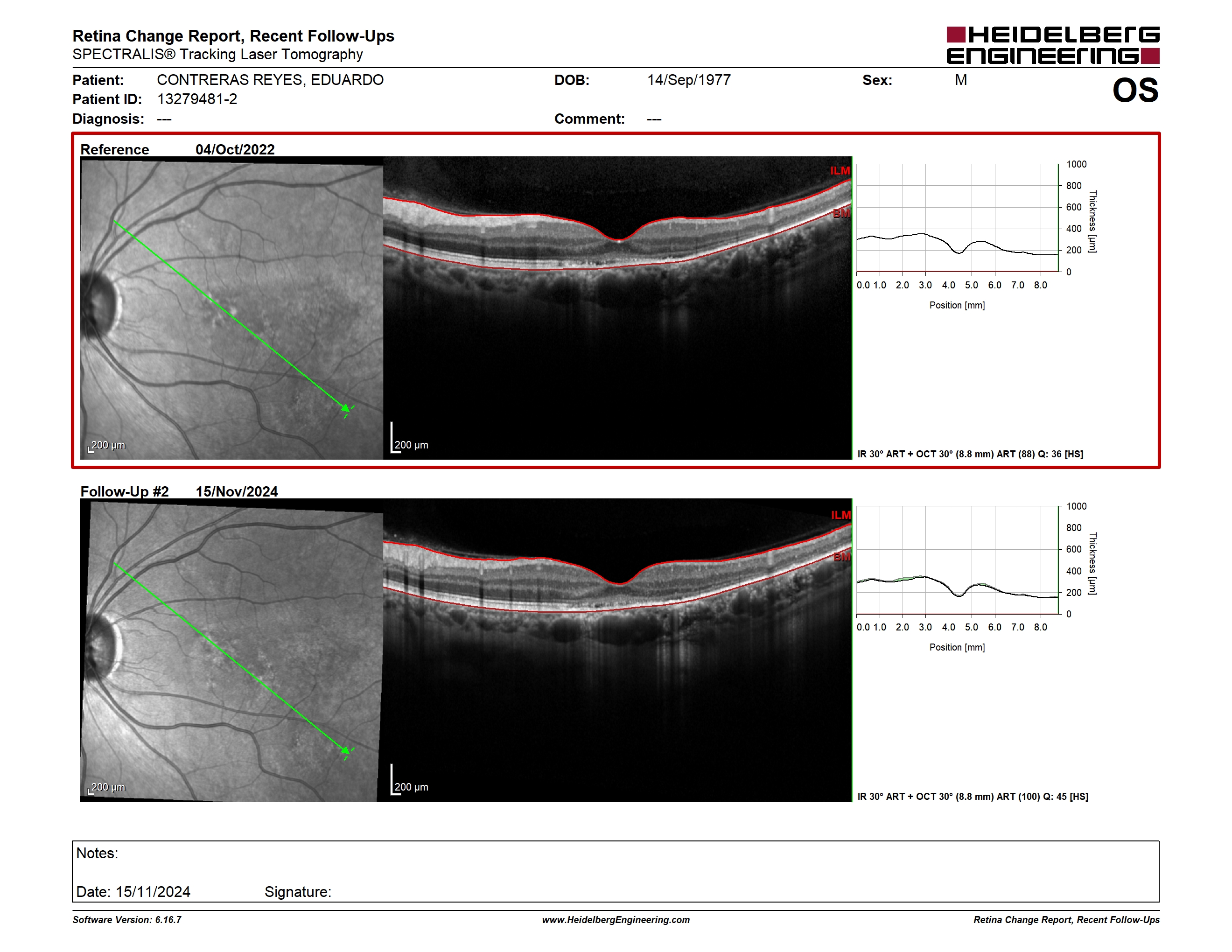Select the 'SPECTRALIS® Tracking Laser Tomography' subtitle
Screen dimensions: 1232x952
217,55
